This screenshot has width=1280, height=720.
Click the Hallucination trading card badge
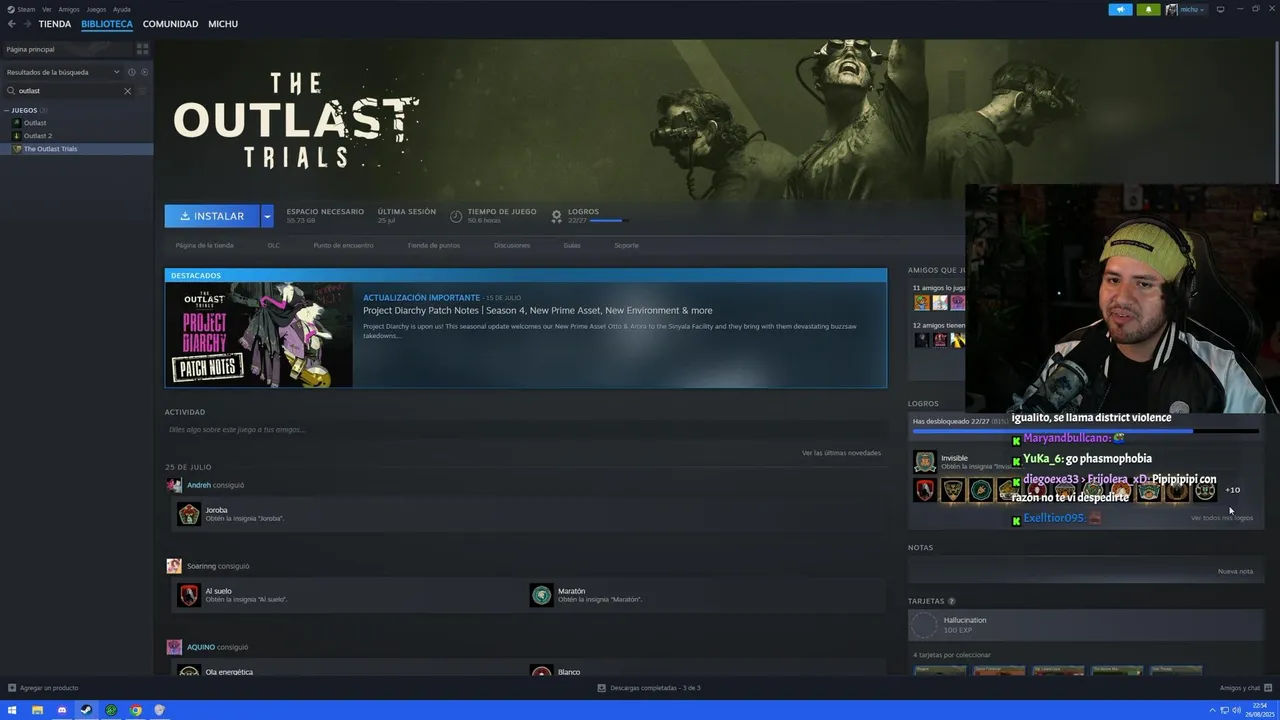click(x=925, y=625)
